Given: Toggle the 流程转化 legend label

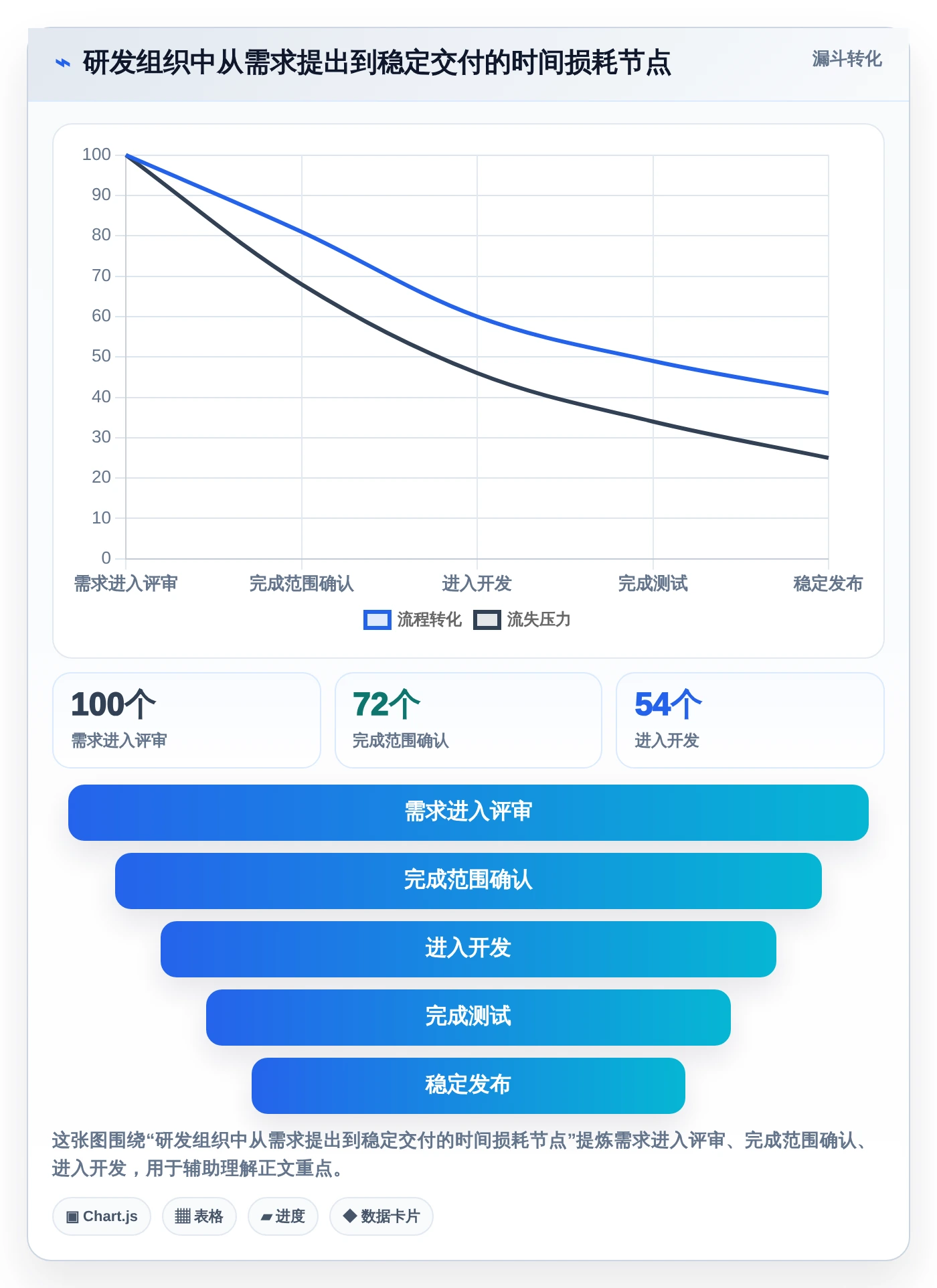Looking at the screenshot, I should pyautogui.click(x=429, y=620).
